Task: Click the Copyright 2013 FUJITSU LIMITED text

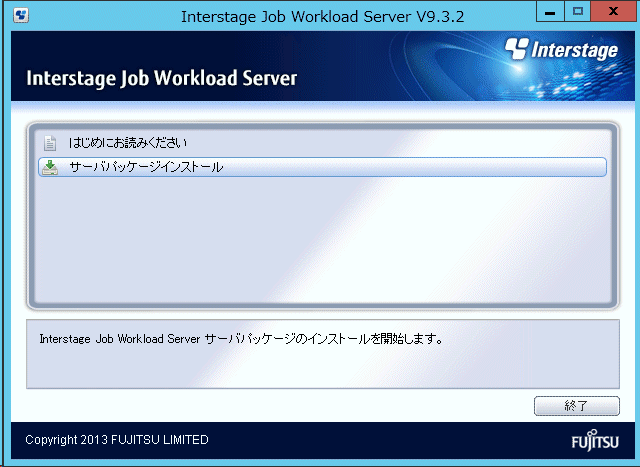Action: pos(117,440)
